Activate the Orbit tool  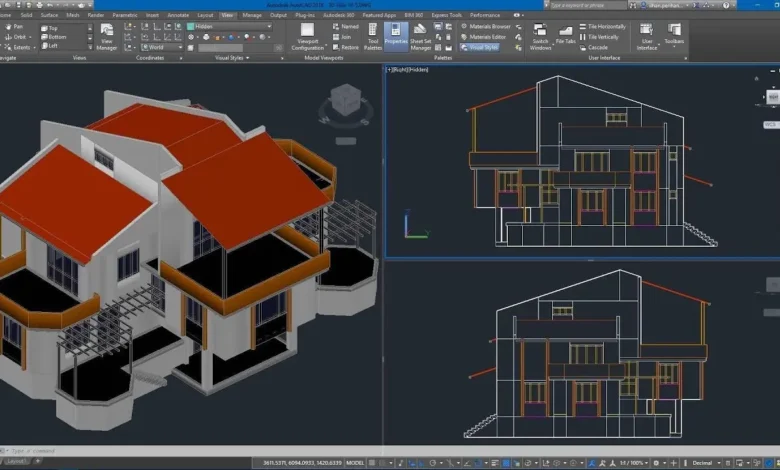pos(16,37)
